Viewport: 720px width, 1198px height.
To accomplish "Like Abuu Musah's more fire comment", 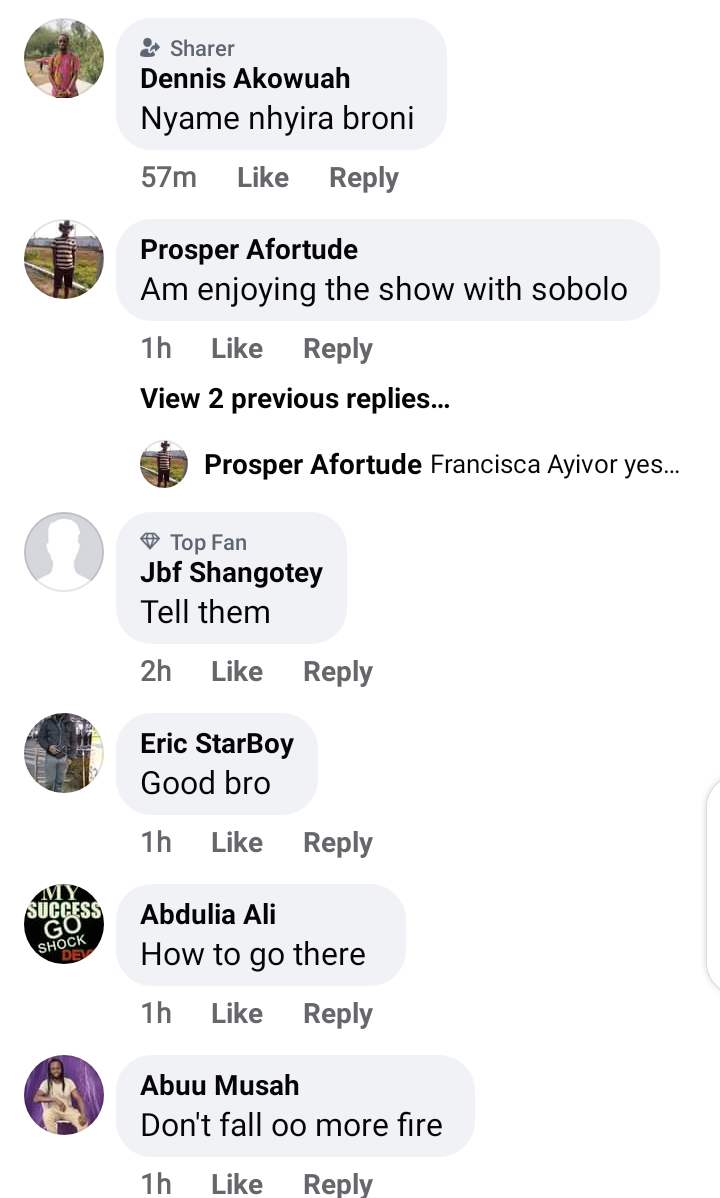I will 237,1183.
